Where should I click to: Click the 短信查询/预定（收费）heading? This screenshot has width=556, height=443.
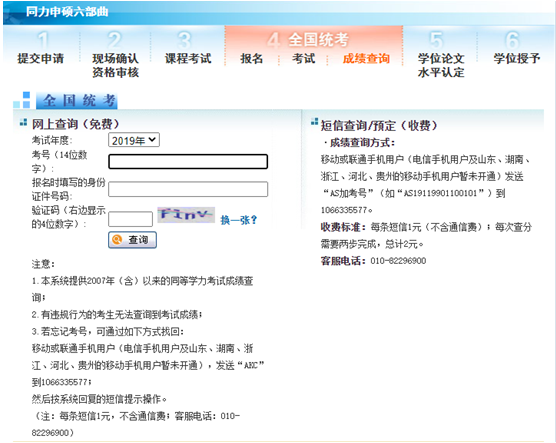(x=379, y=126)
